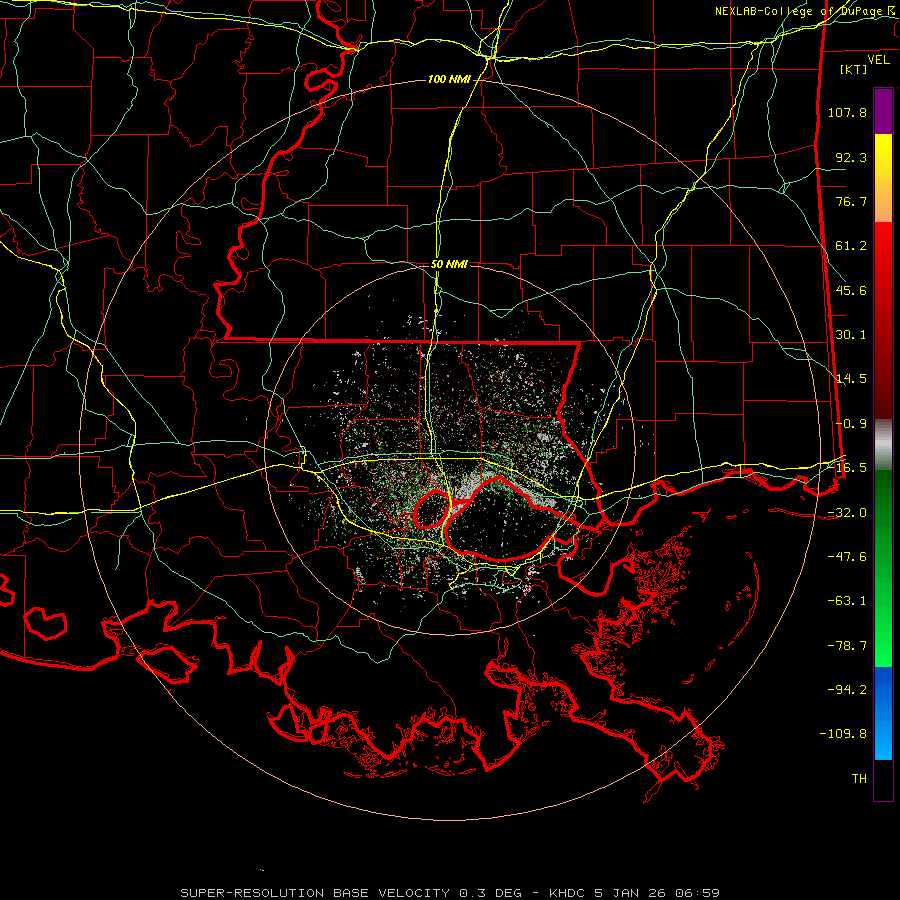Click the 50 NMI range ring label
Viewport: 900px width, 900px height.
click(449, 265)
